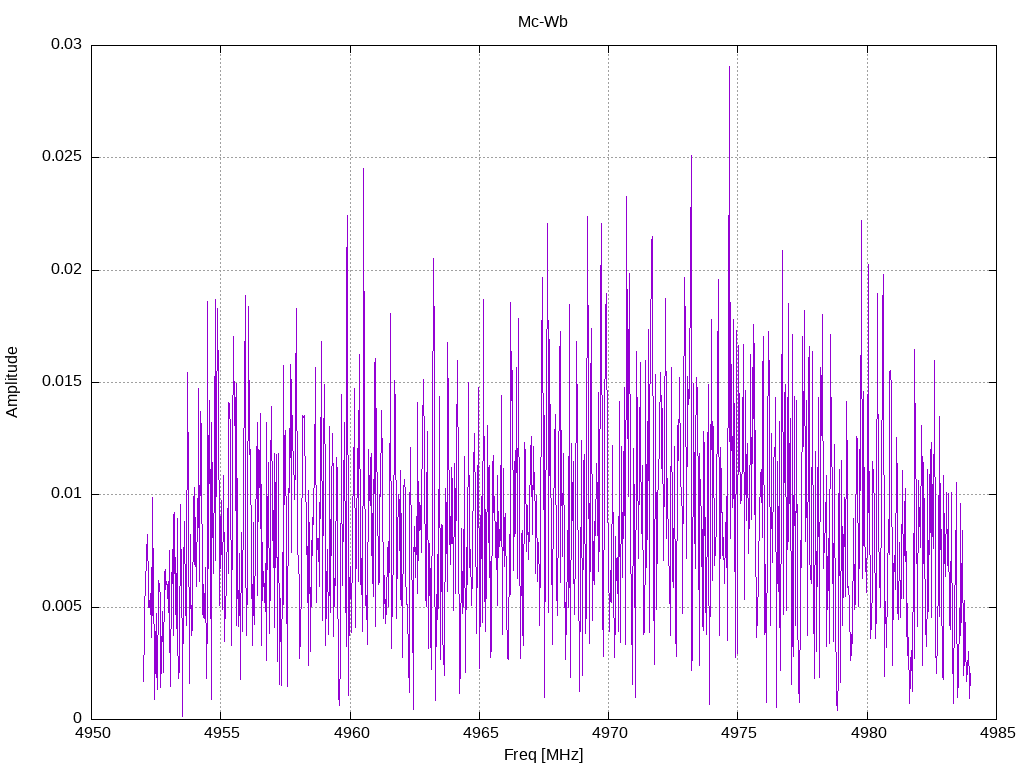Click the 4955 x-axis tick label
Viewport: 1024px width, 768px height.
(x=222, y=733)
